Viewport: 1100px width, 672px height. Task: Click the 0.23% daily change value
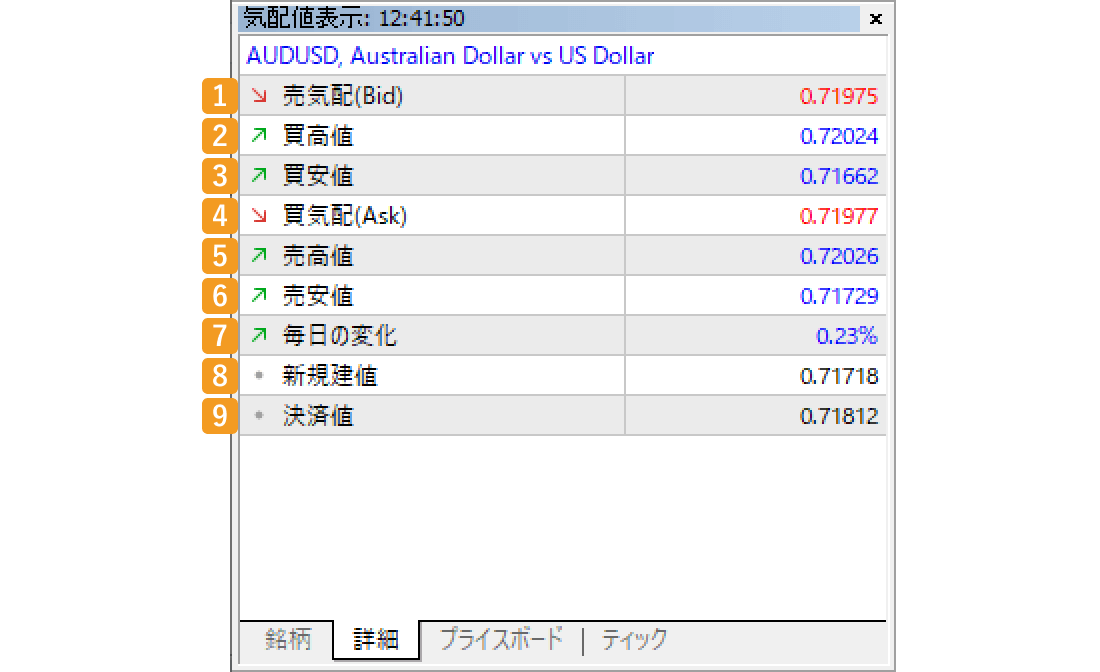click(x=848, y=336)
